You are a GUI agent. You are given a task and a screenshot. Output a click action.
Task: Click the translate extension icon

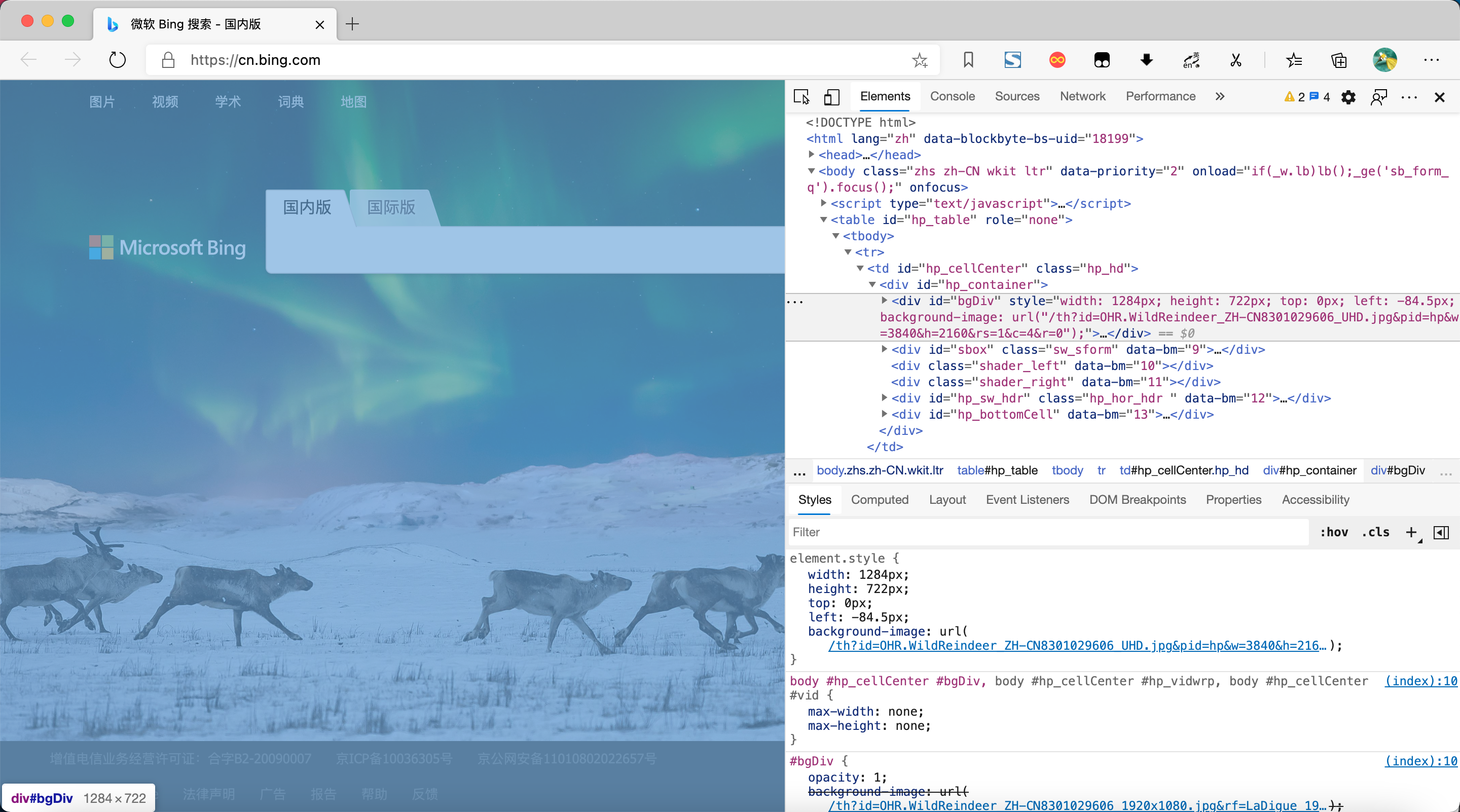1191,60
